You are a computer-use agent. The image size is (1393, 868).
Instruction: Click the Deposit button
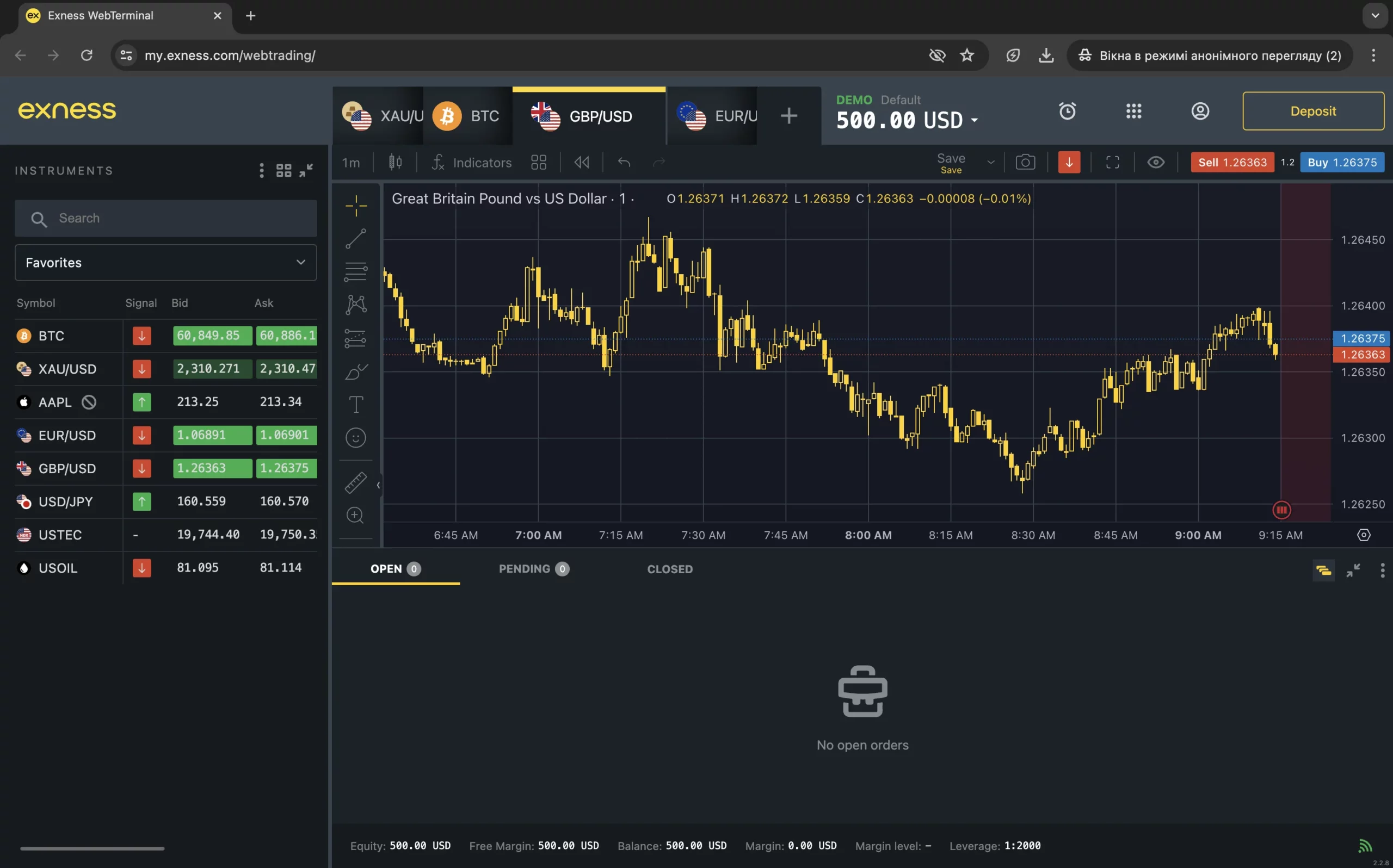(1312, 110)
